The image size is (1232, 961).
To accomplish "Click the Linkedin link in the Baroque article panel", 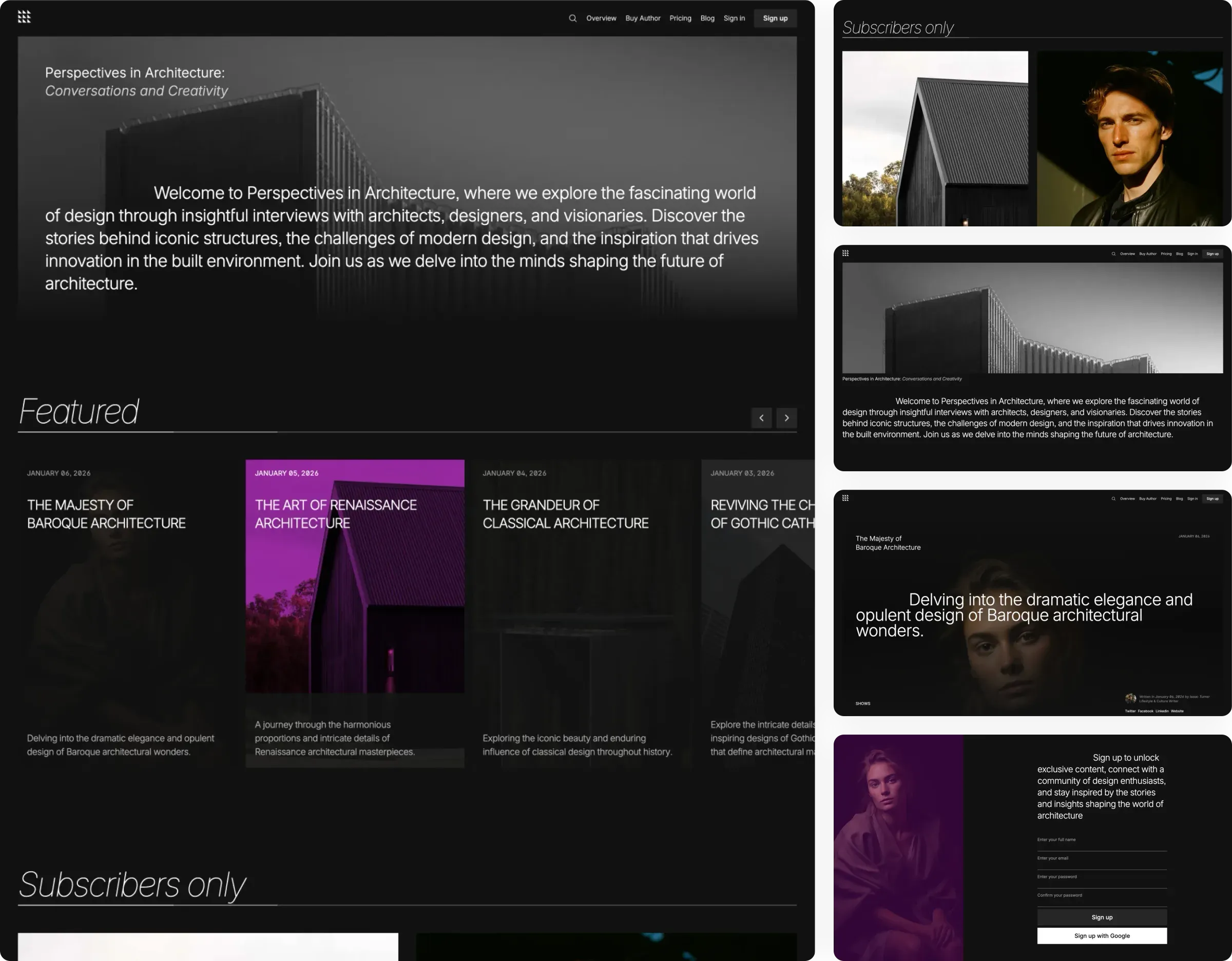I will 1162,711.
